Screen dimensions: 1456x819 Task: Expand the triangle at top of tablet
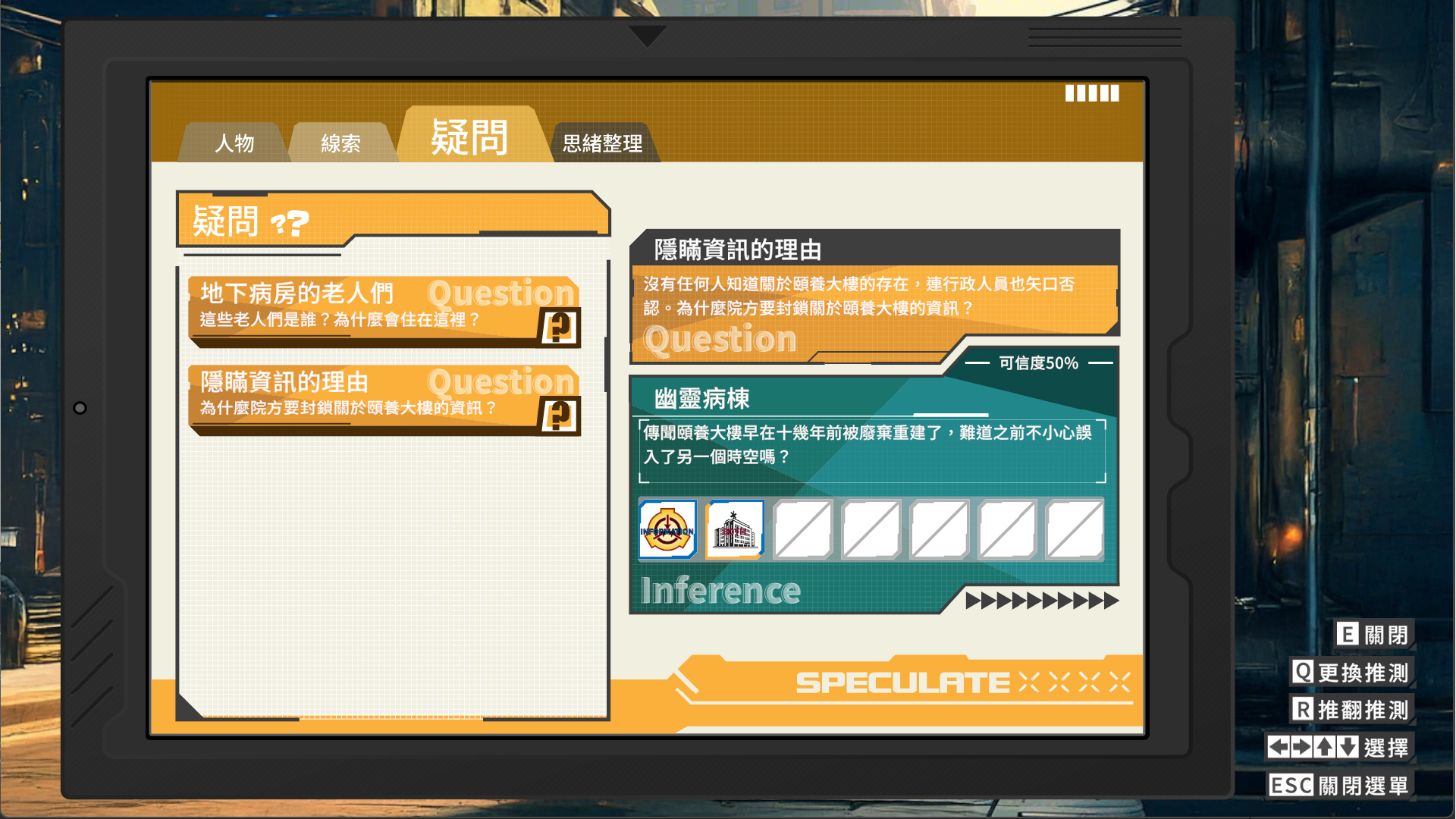click(647, 36)
